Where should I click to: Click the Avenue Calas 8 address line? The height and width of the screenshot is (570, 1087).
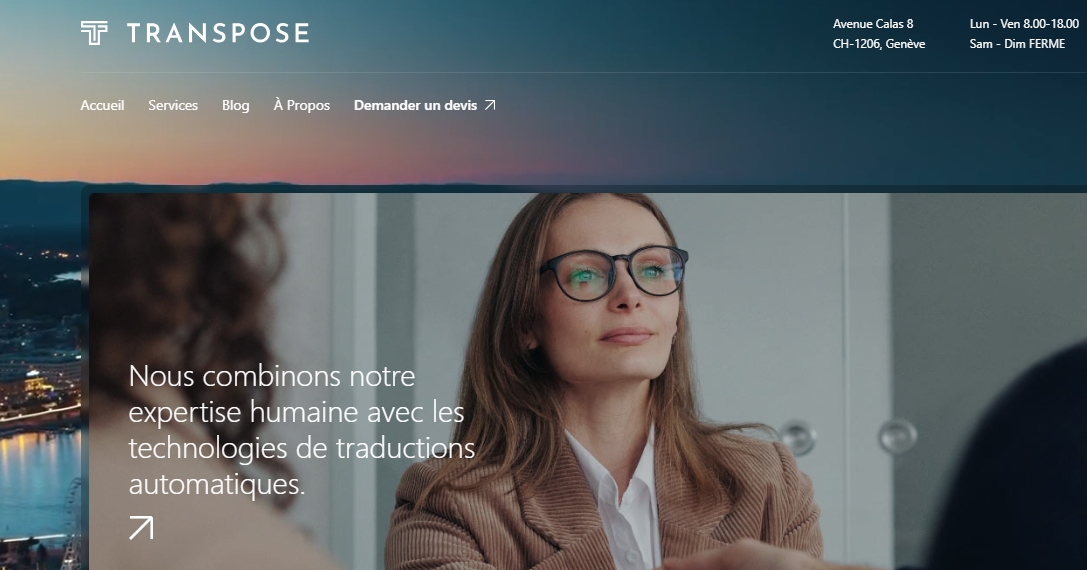coord(873,24)
